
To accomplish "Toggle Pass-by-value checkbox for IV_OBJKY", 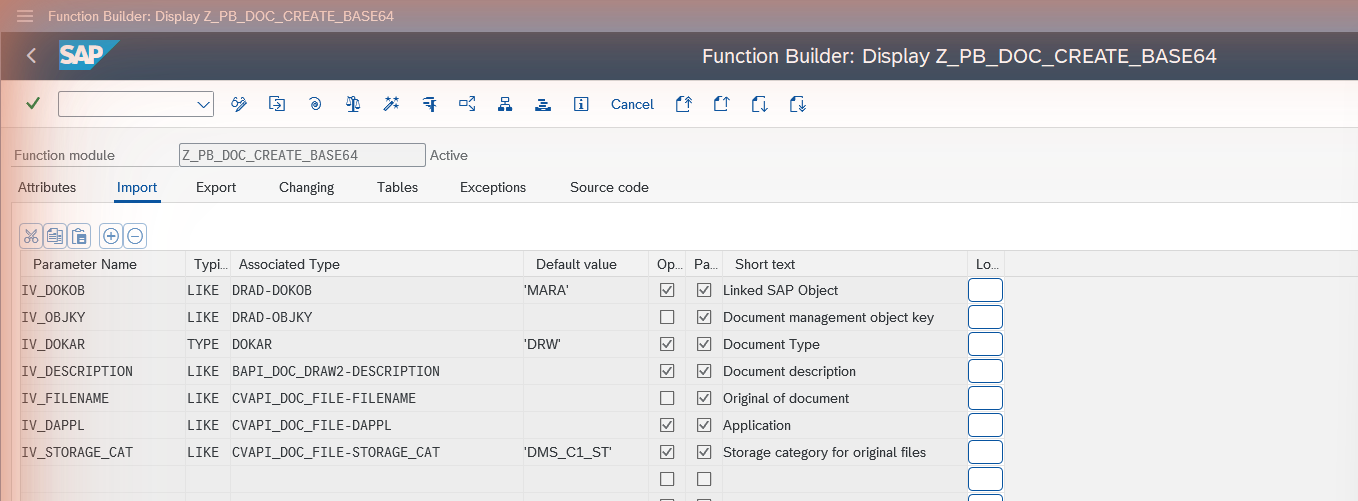I will pyautogui.click(x=704, y=317).
